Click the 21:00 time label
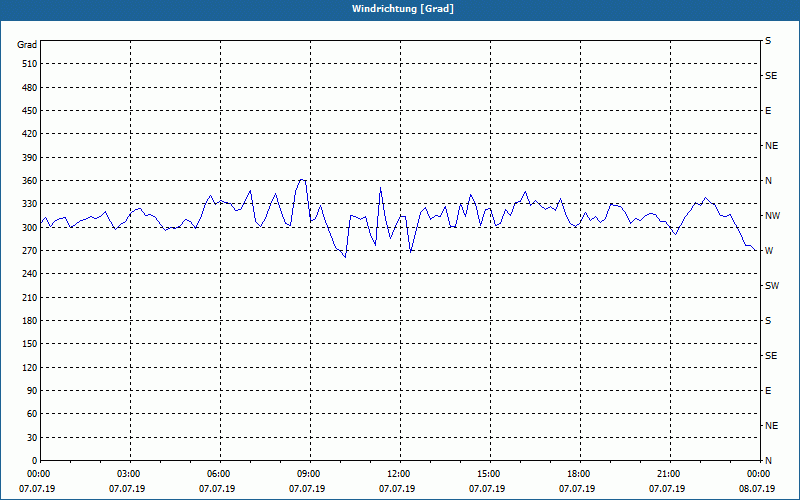 tap(667, 473)
